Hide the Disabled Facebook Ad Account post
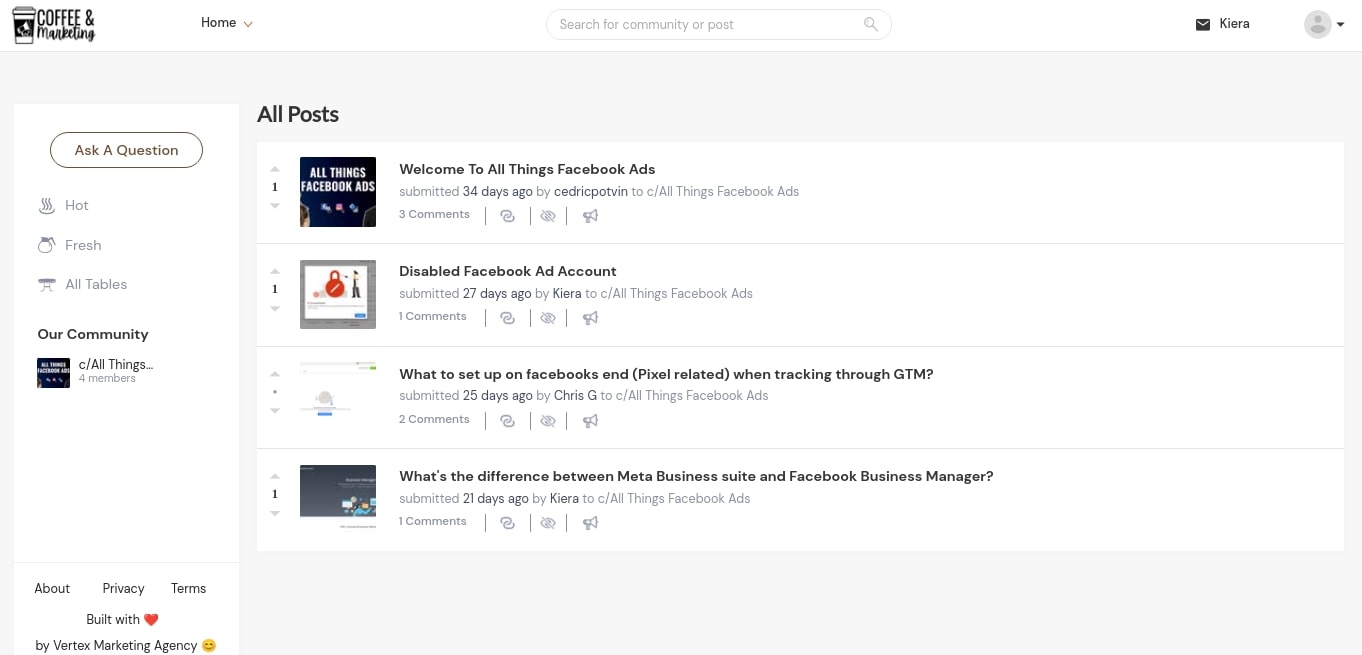1362x655 pixels. point(548,318)
